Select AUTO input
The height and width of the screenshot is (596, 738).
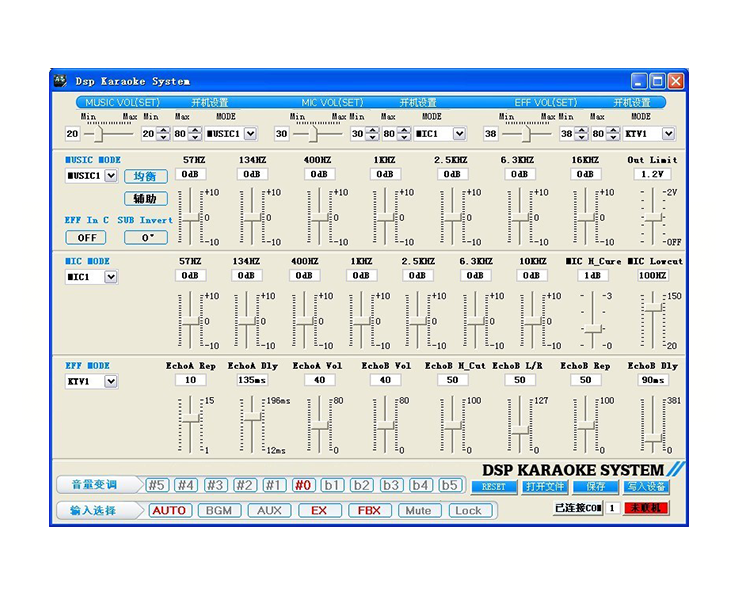point(170,510)
